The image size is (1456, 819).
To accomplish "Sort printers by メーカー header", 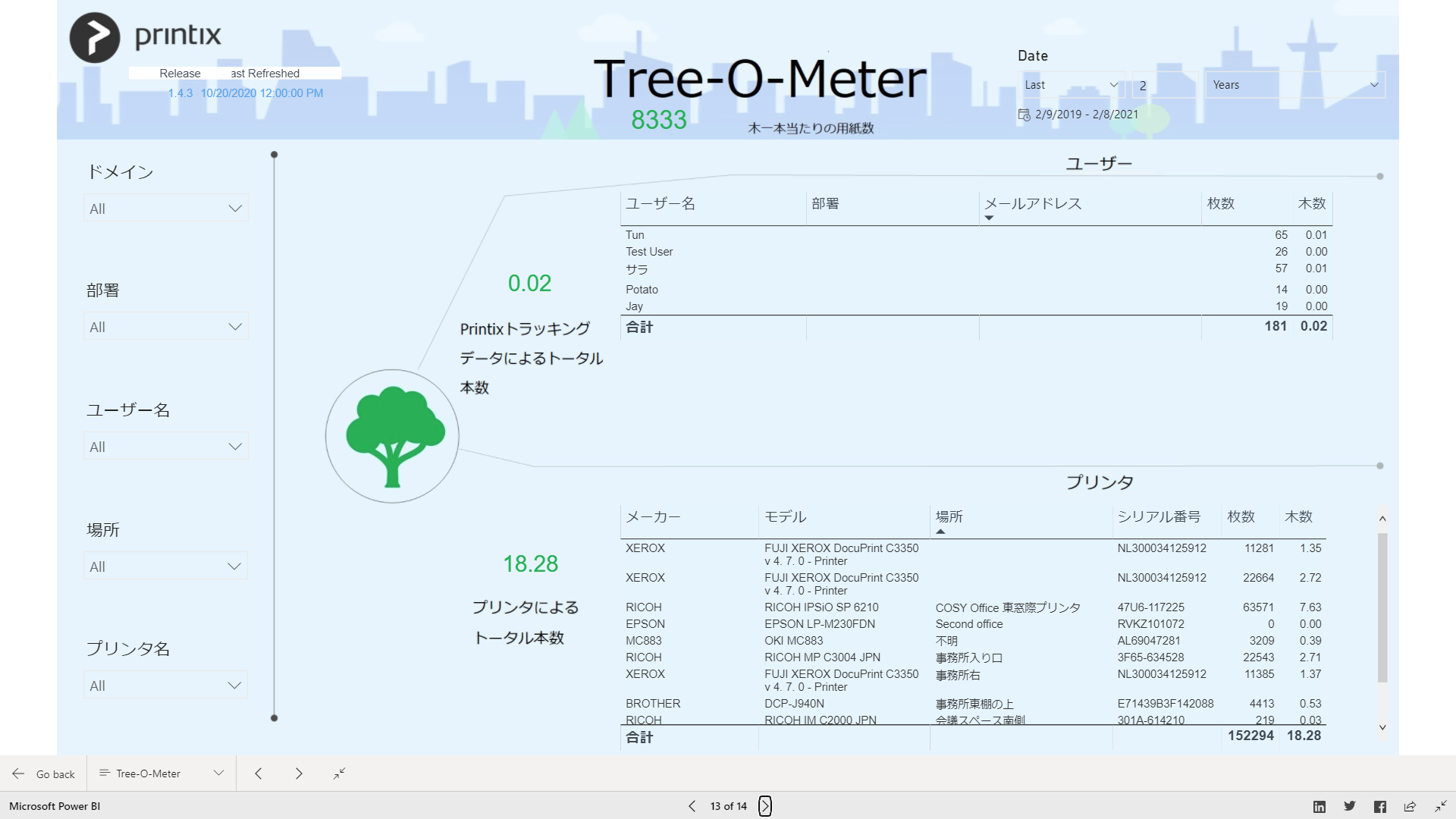I will pos(653,516).
